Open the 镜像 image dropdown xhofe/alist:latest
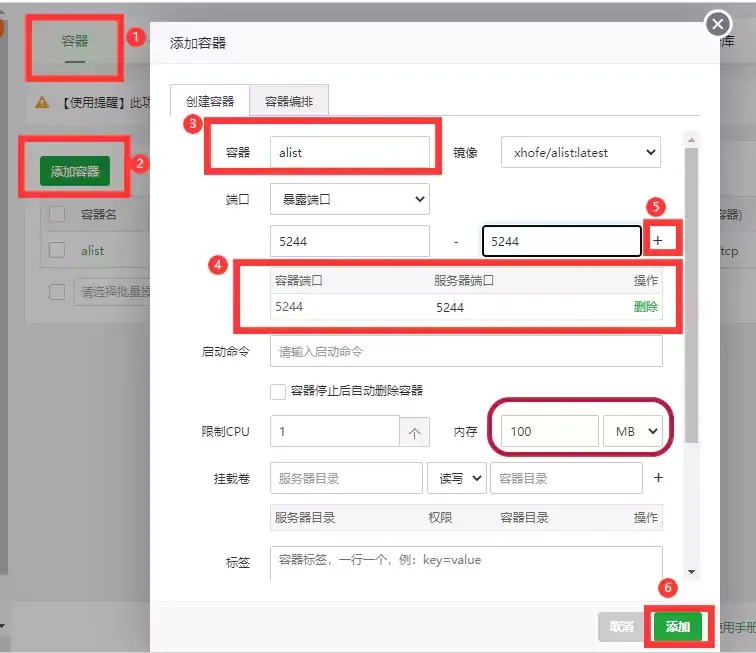 tap(581, 152)
